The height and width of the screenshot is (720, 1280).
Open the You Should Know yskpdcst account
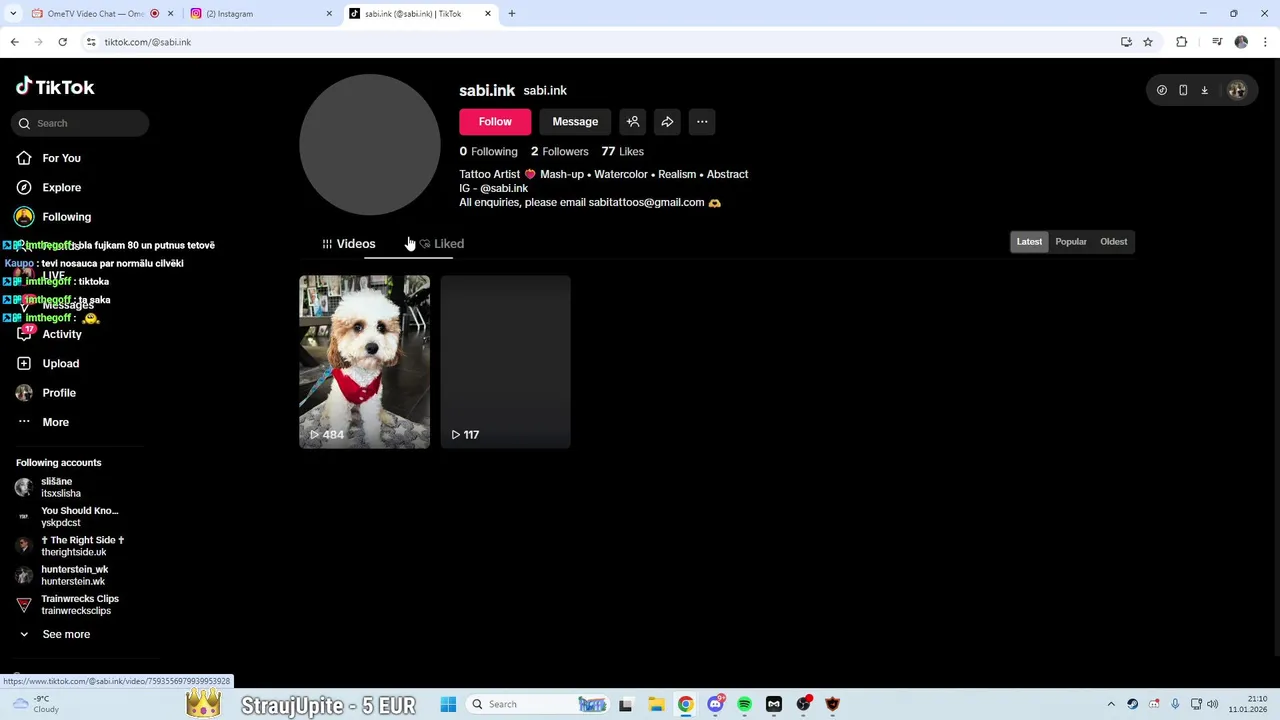click(x=70, y=517)
